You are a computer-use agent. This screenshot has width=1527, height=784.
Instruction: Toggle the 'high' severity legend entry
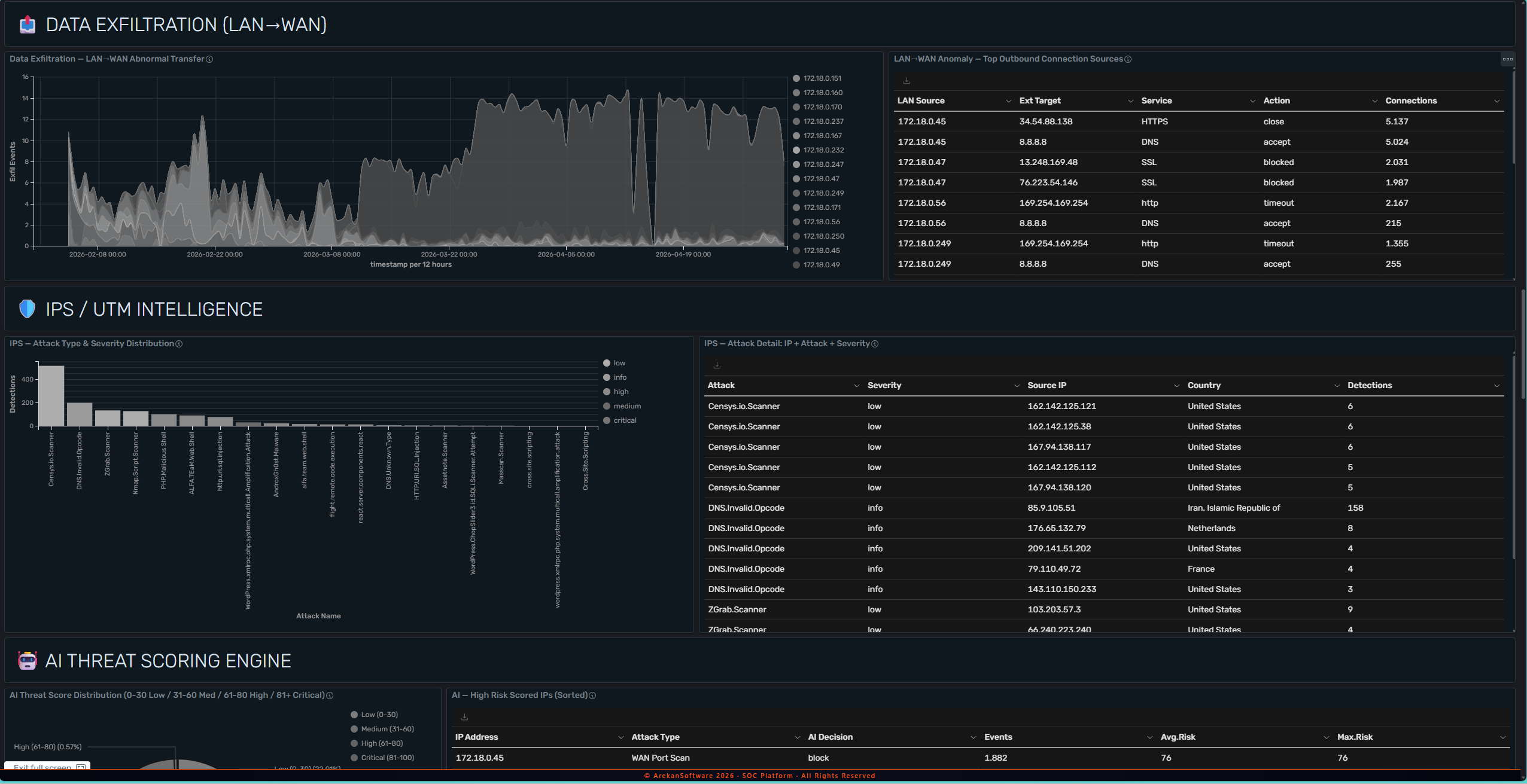616,392
